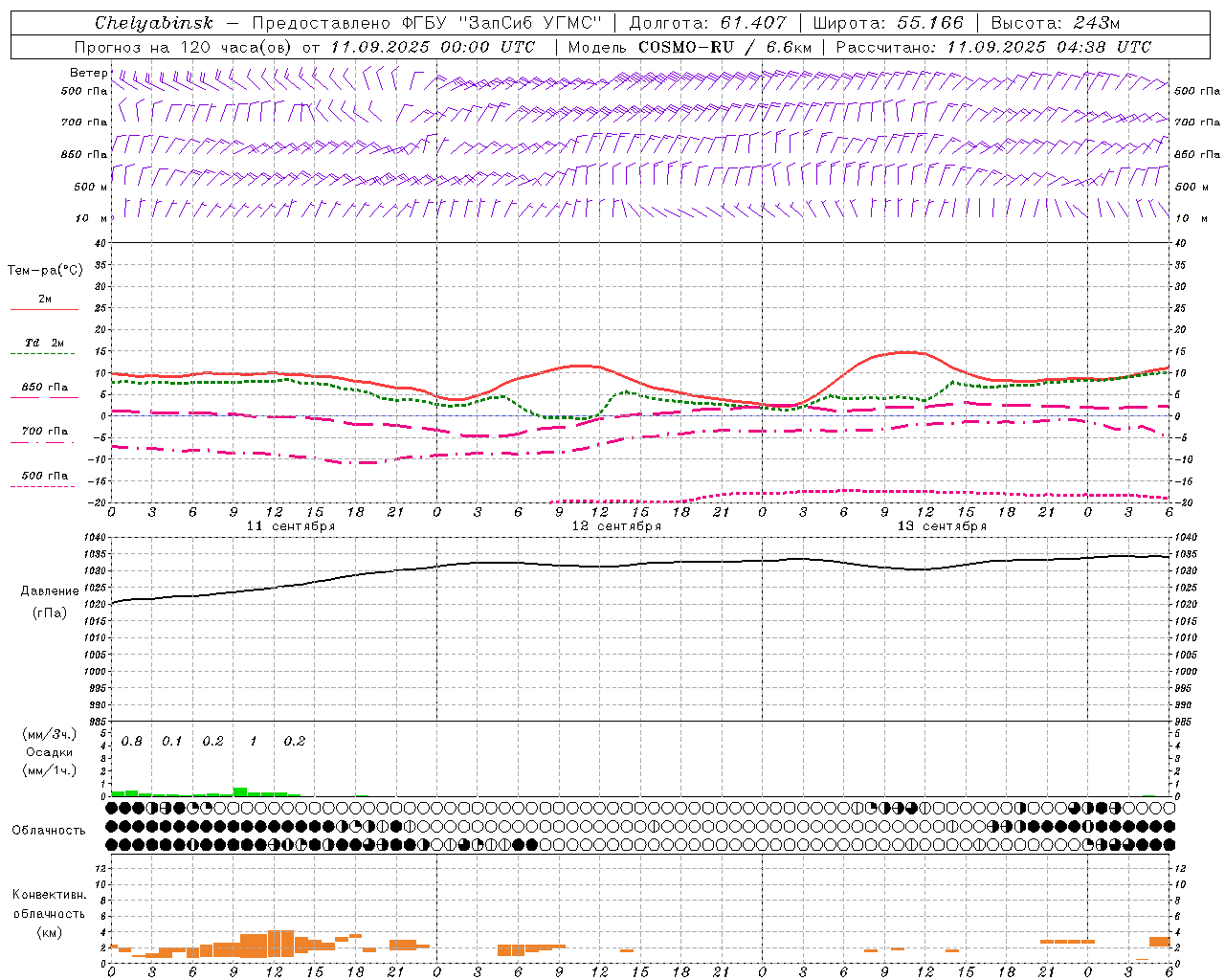Click the '(мм/3ч.)' precipitation unit label
The height and width of the screenshot is (980, 1225).
click(x=50, y=734)
